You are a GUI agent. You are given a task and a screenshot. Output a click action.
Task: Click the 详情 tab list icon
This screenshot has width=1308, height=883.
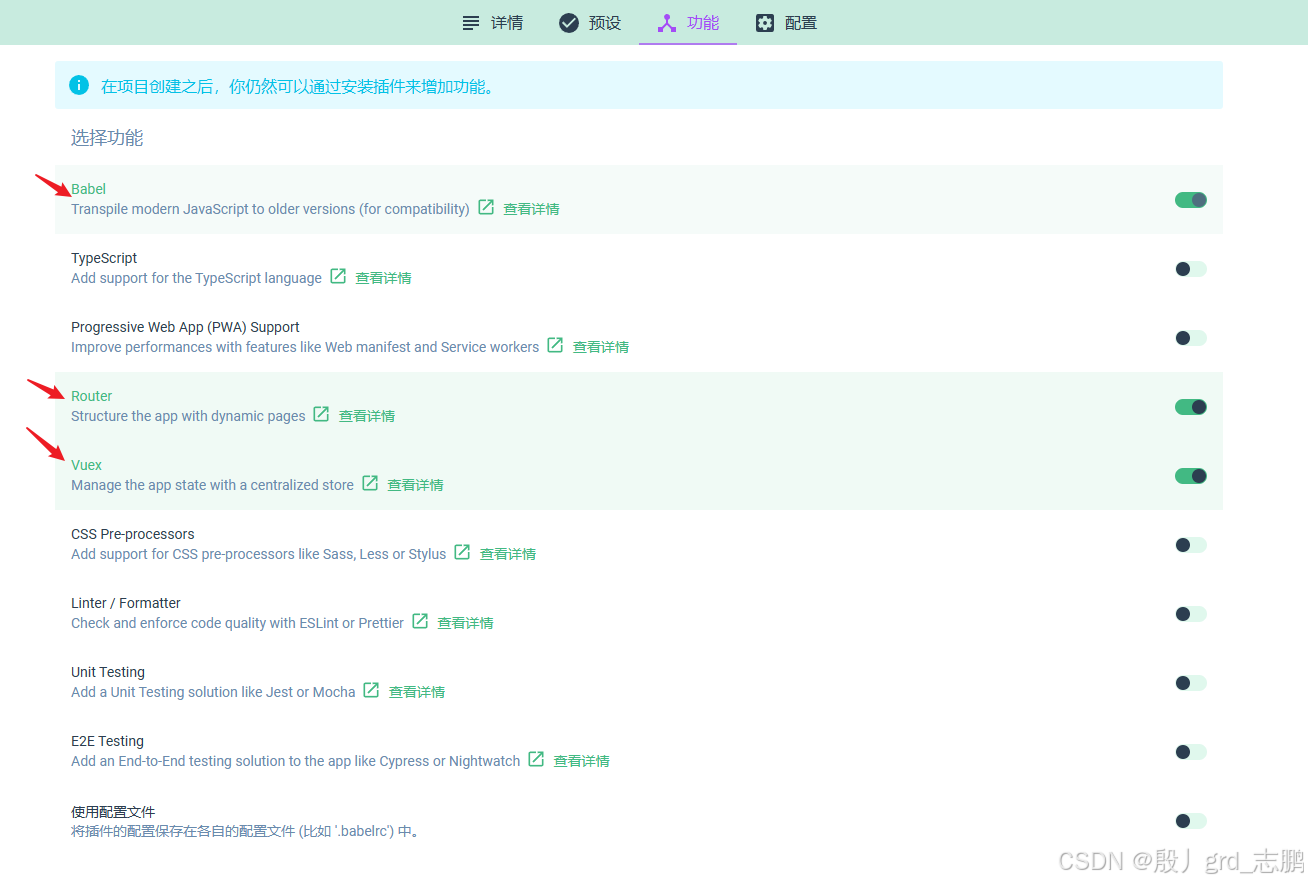tap(471, 23)
